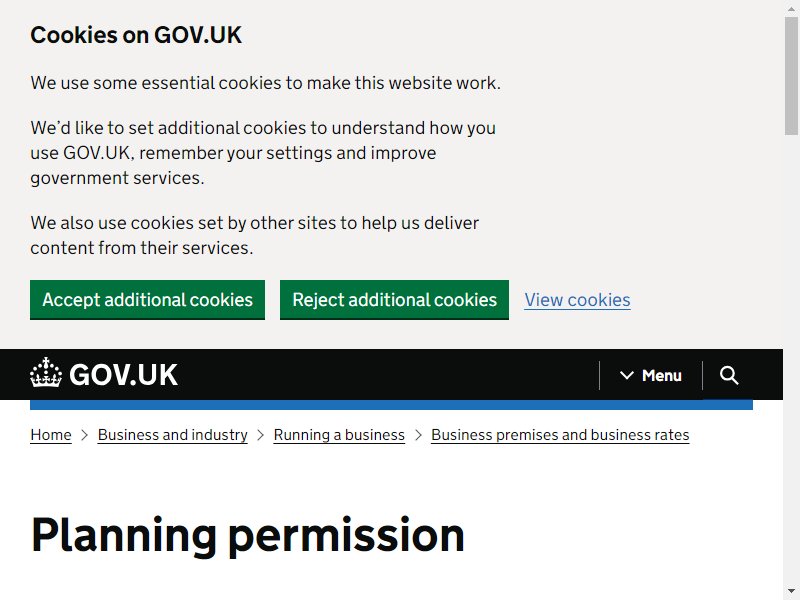
Task: Toggle the Menu label in header
Action: pos(662,376)
